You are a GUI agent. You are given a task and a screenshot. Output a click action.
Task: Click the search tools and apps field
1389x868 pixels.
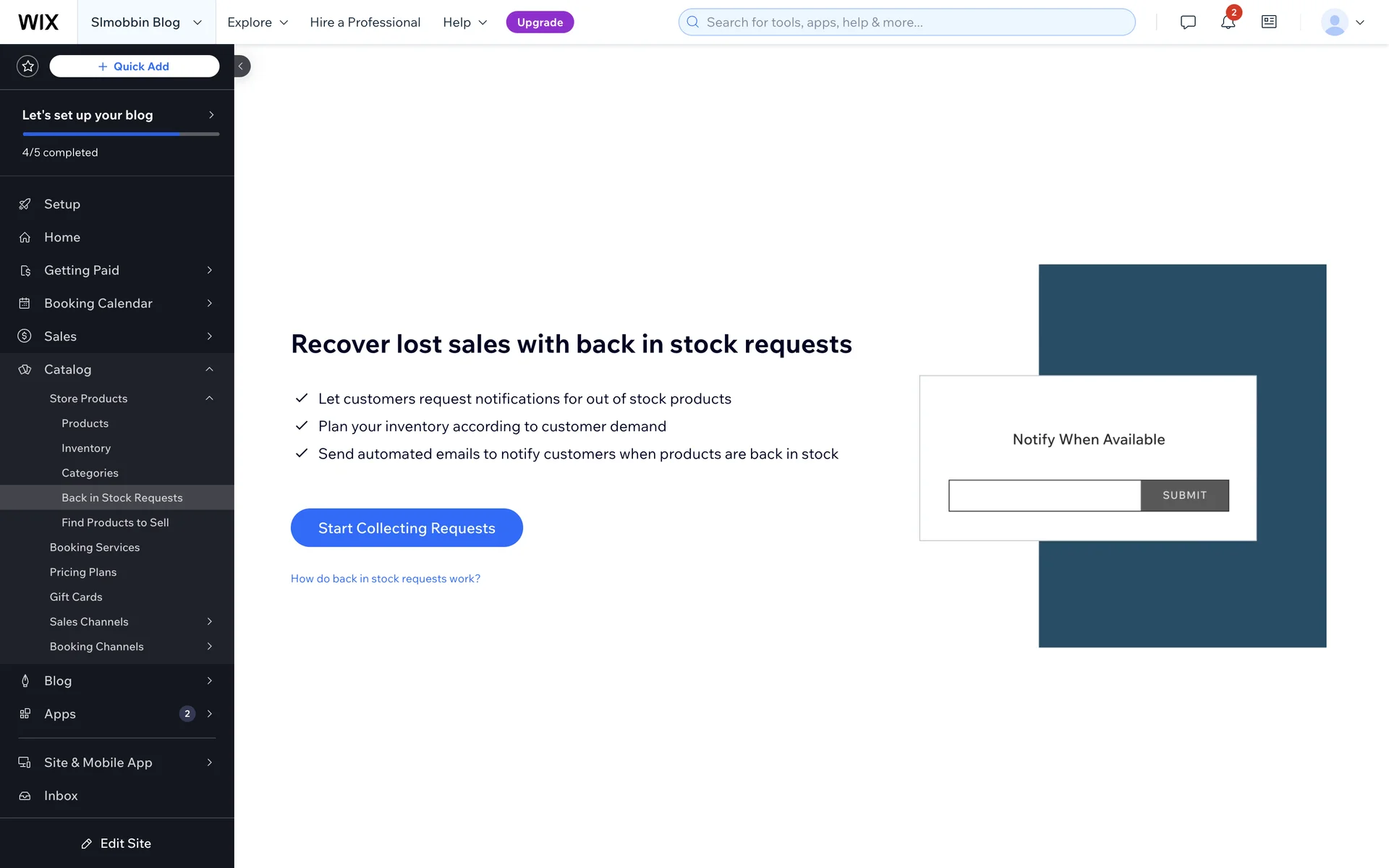point(906,22)
